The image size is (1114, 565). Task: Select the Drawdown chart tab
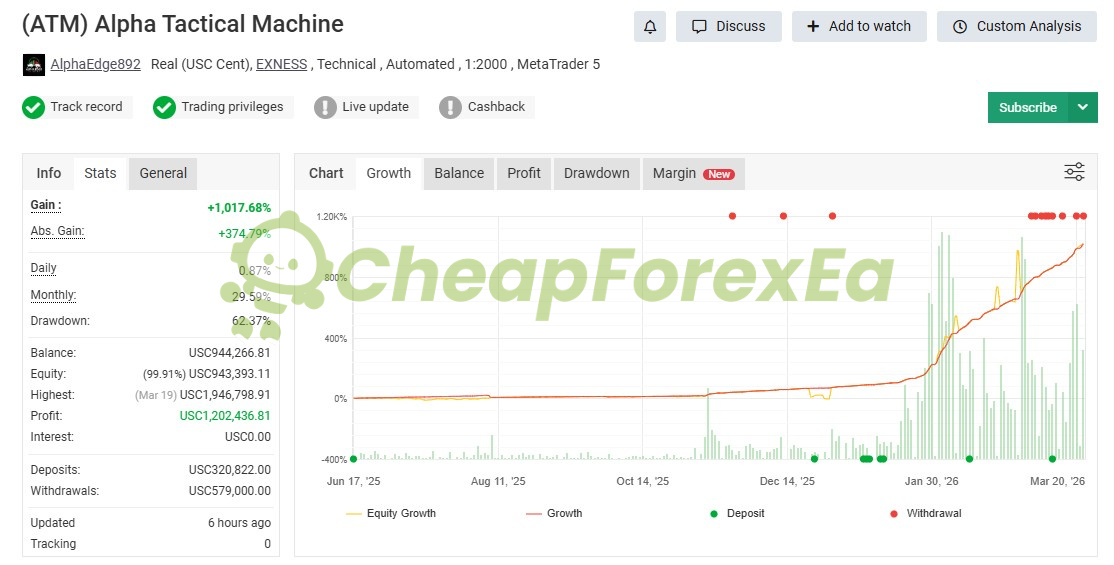[x=597, y=173]
